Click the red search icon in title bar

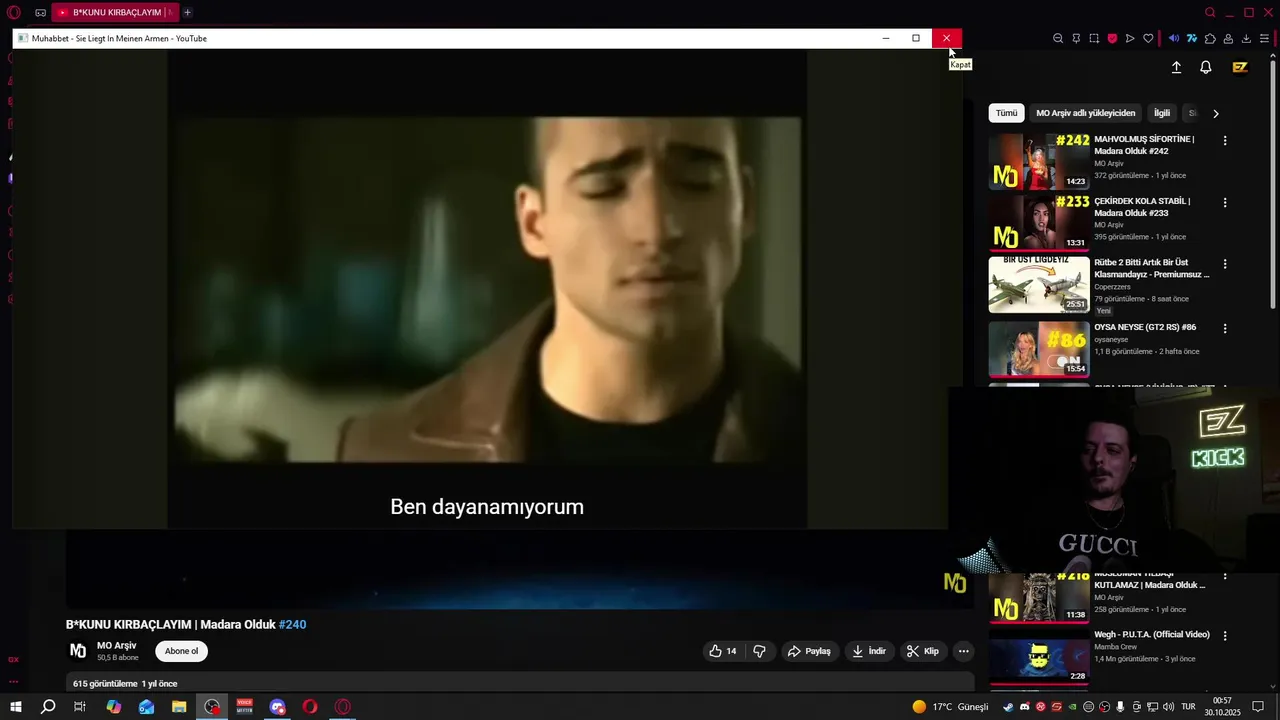[x=1210, y=12]
